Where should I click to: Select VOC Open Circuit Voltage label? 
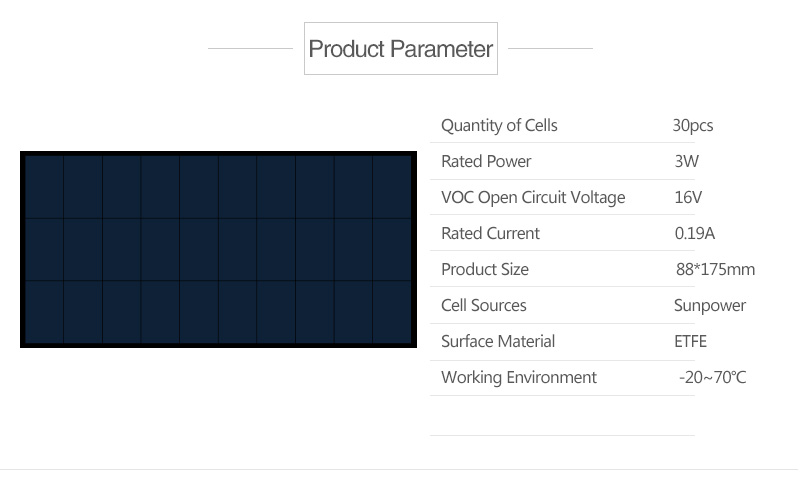(533, 197)
